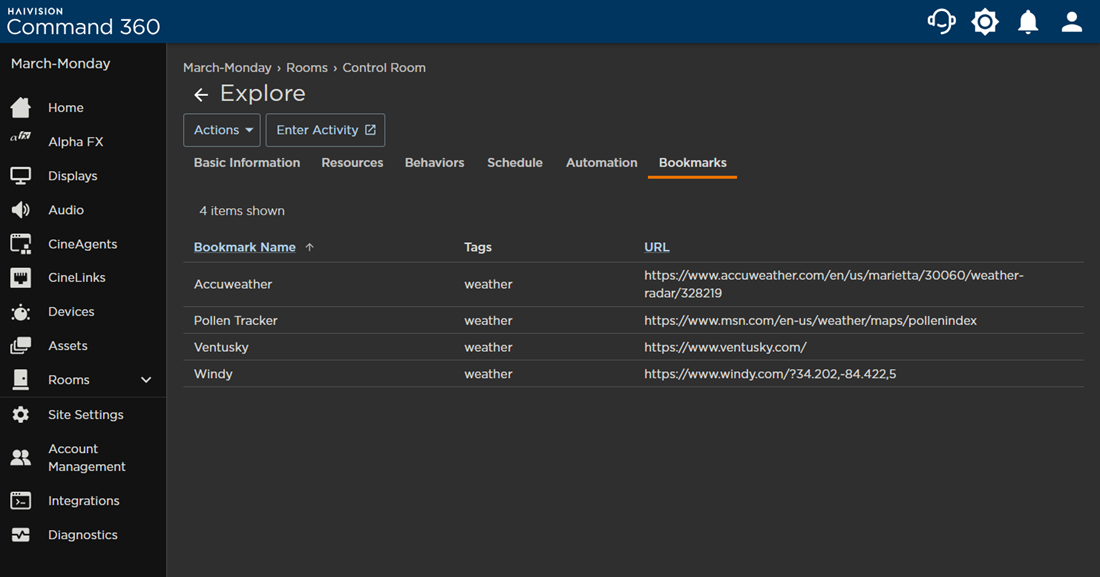1100x577 pixels.
Task: Click Control Room in the breadcrumb
Action: point(384,67)
